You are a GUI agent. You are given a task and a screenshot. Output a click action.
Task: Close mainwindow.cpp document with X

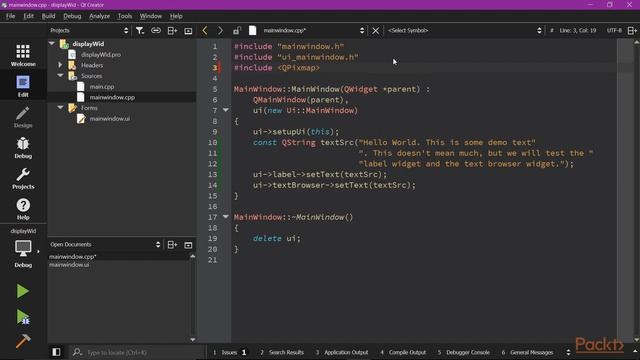tap(376, 31)
